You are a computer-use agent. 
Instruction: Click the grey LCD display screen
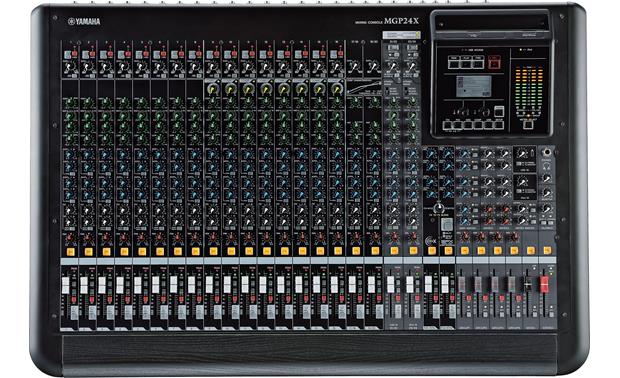pos(474,87)
